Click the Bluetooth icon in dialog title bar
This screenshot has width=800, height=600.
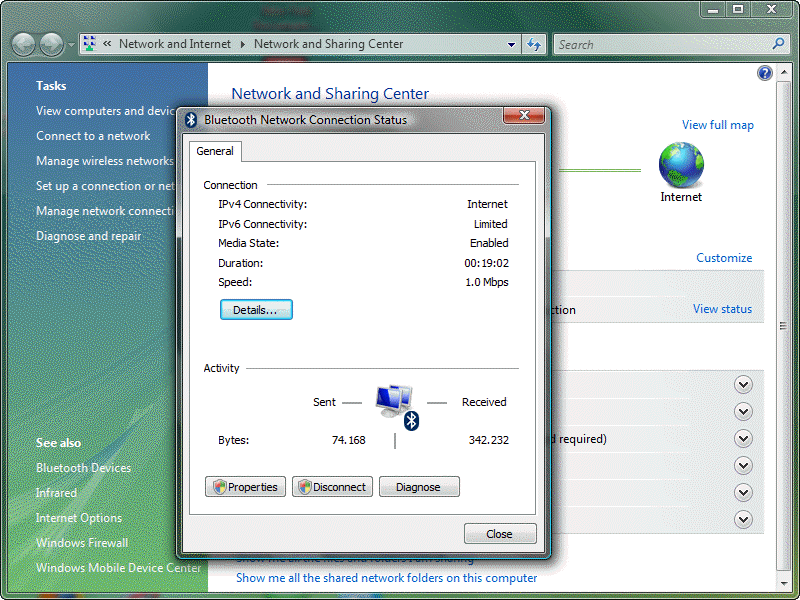point(191,119)
